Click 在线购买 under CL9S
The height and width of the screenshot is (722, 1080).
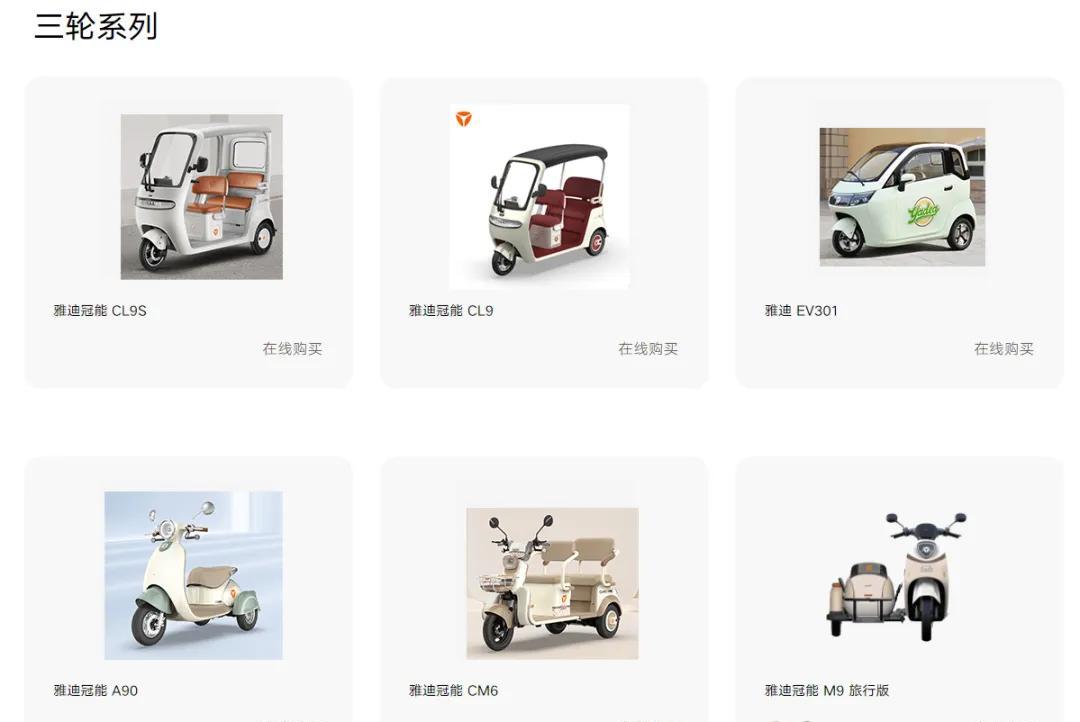tap(292, 349)
